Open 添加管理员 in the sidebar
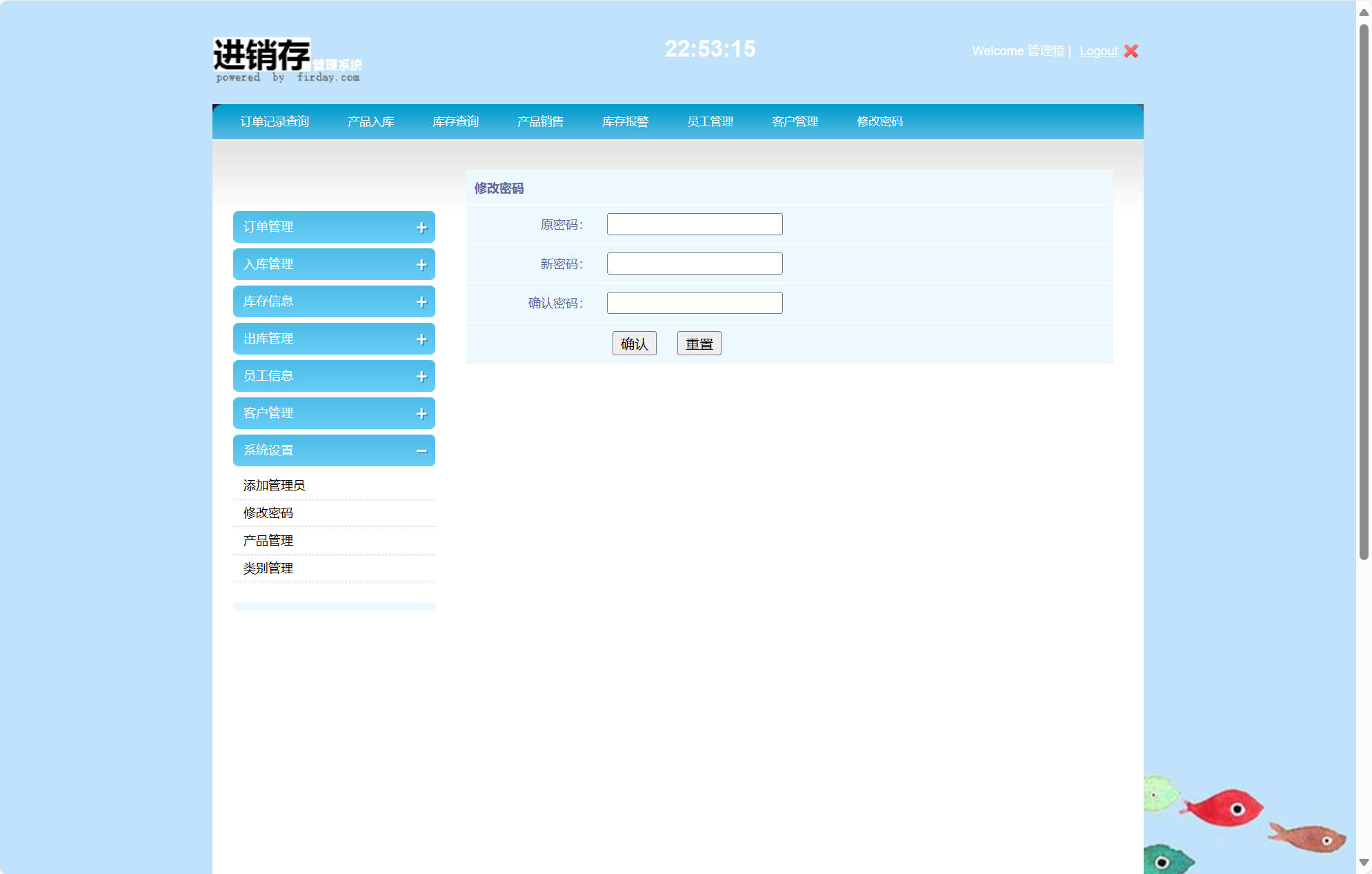 click(x=274, y=486)
